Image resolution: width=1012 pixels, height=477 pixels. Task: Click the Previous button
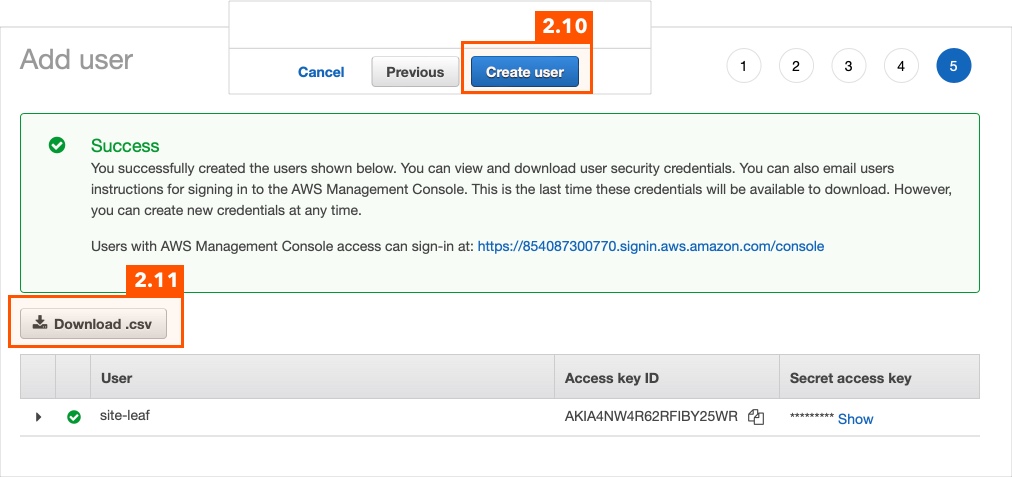(415, 72)
